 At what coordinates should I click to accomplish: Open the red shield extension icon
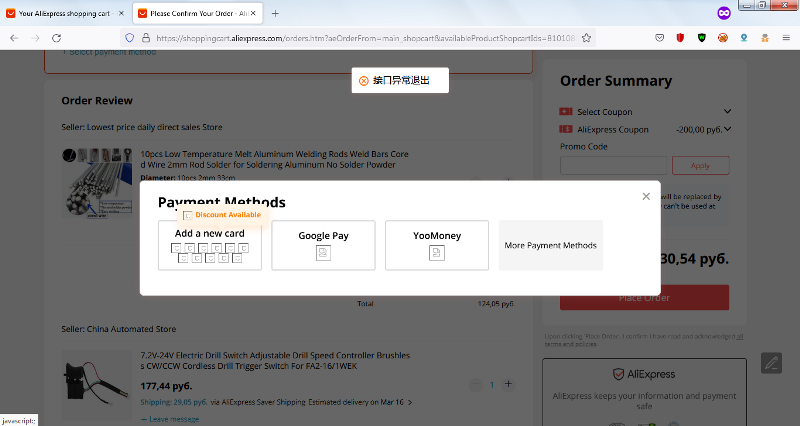click(680, 38)
